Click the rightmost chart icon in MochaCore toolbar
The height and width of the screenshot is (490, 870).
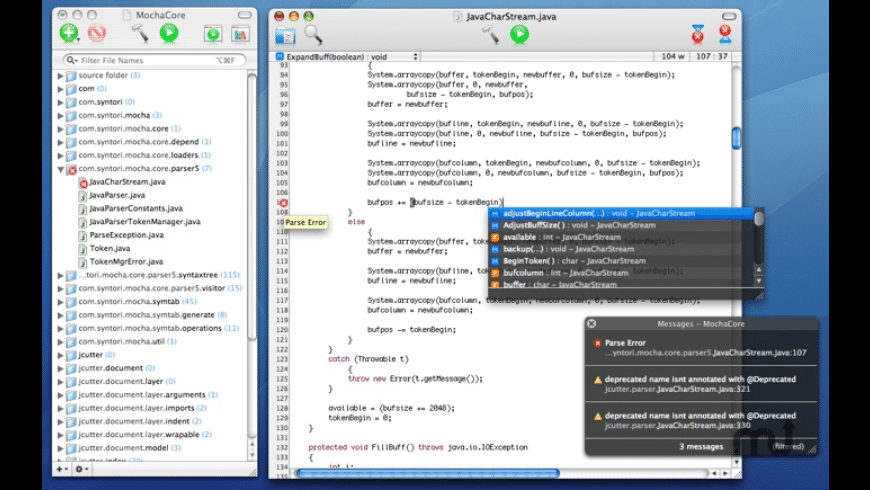pos(240,34)
